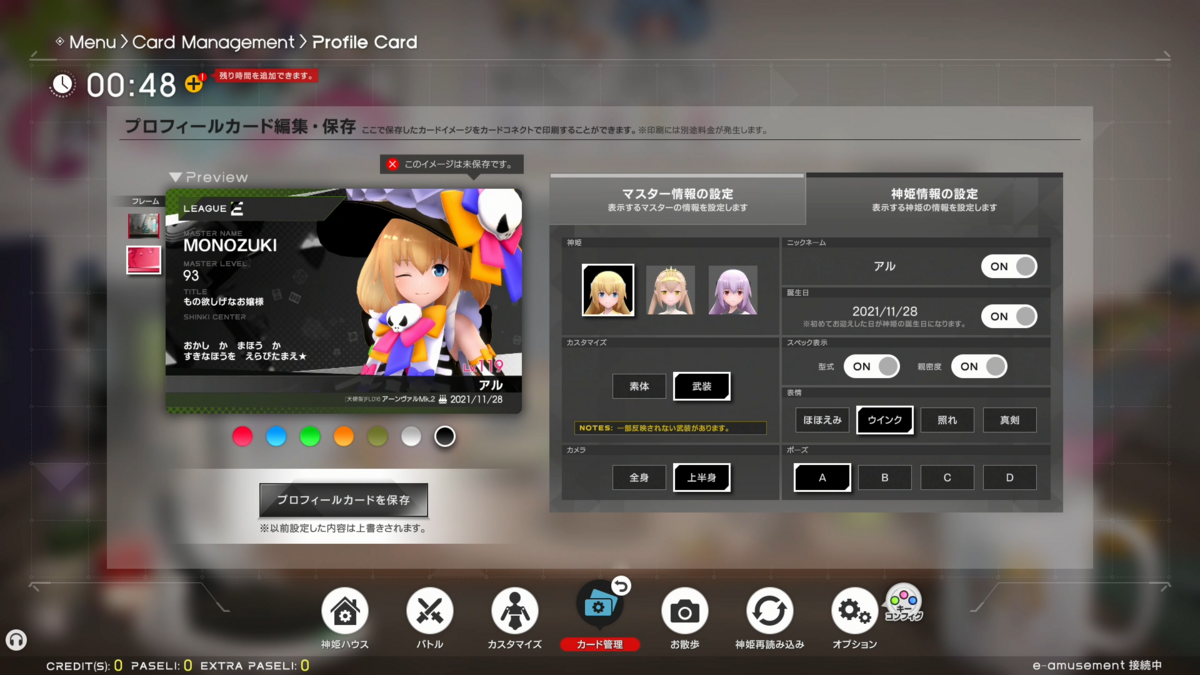Collapse the Preview triangle
Viewport: 1200px width, 675px height.
tap(176, 177)
